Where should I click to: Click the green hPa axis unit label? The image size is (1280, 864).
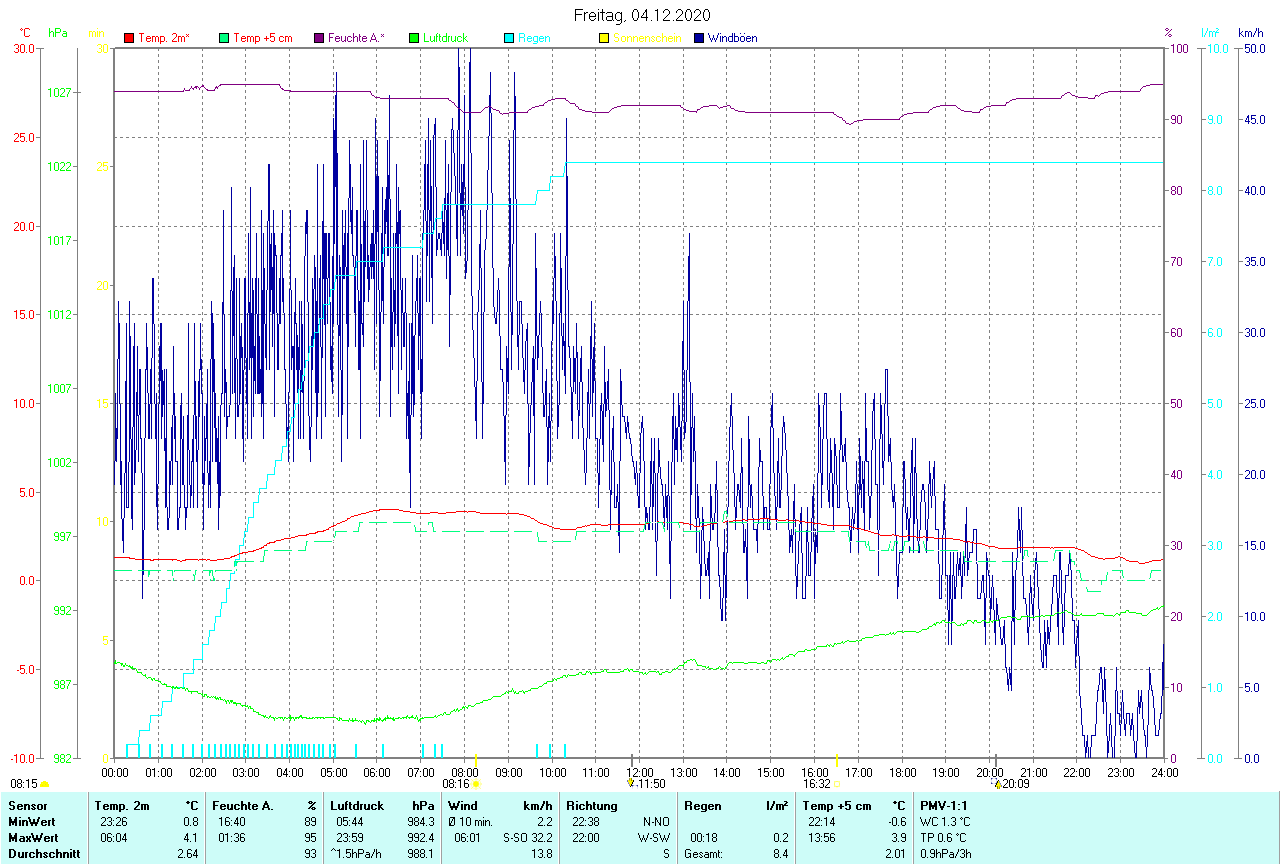58,33
